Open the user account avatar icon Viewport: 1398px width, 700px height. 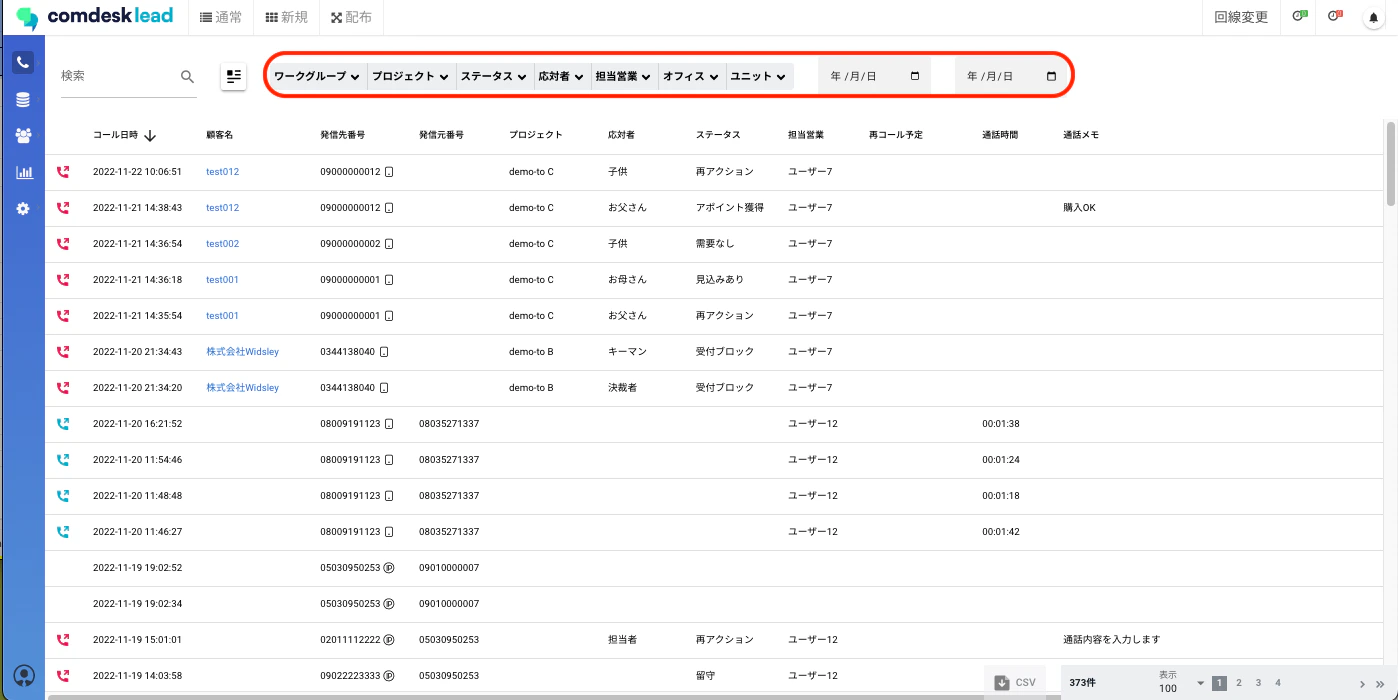tap(24, 675)
